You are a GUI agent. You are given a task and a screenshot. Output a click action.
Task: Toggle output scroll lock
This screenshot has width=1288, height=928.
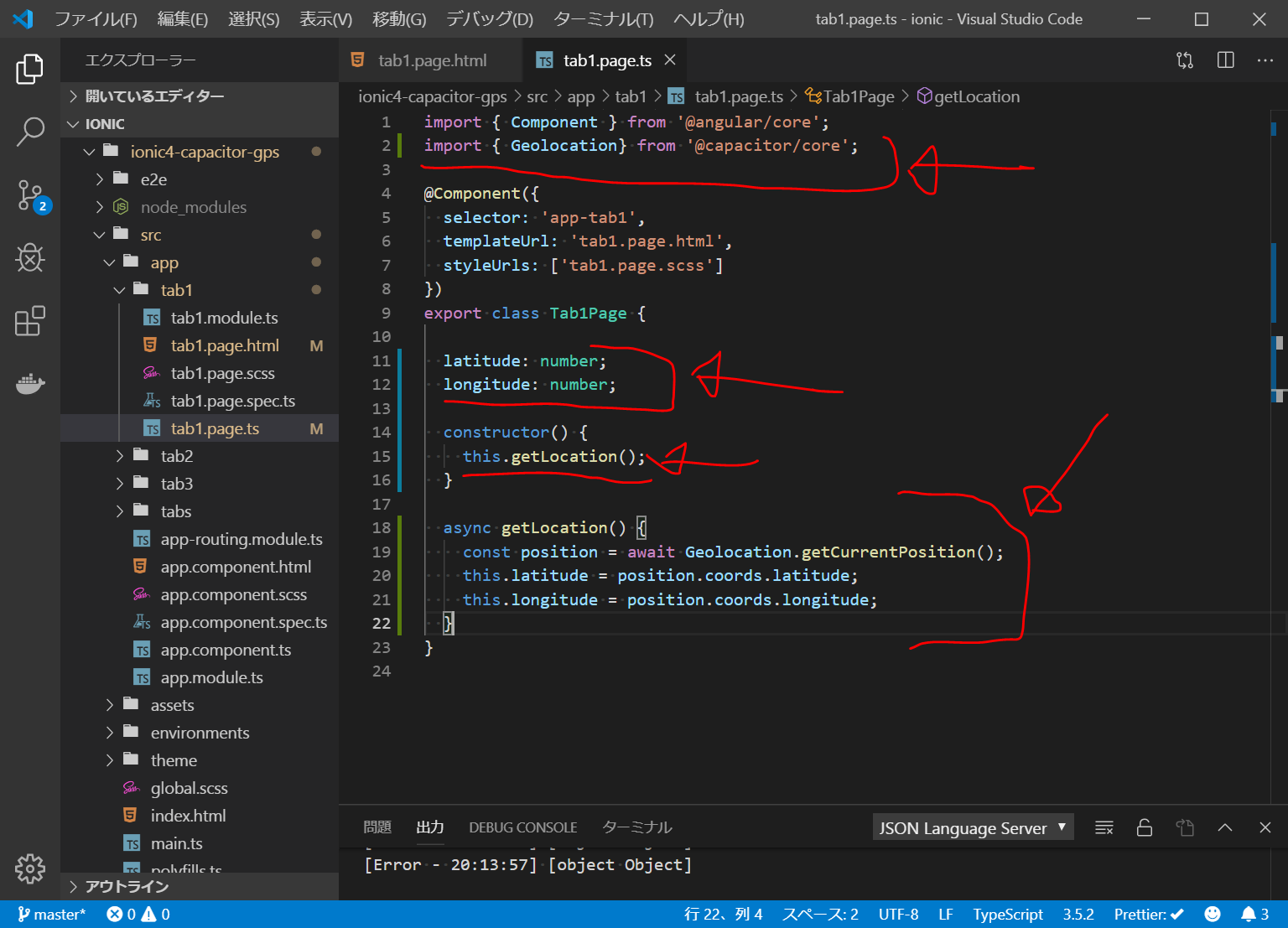point(1144,828)
